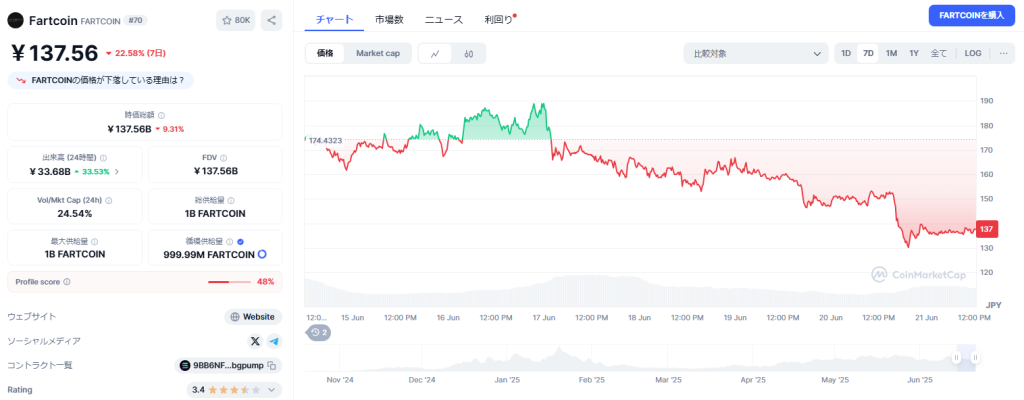The image size is (1024, 400).
Task: Open the Telegram social media icon
Action: pos(274,341)
